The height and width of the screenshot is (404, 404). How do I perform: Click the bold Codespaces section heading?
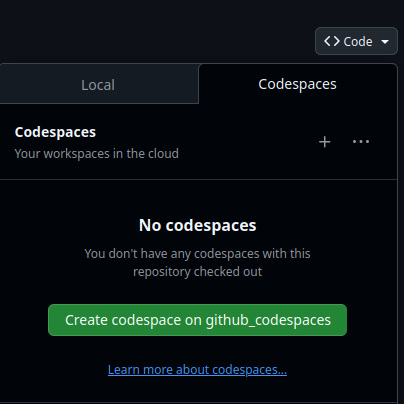[x=55, y=132]
